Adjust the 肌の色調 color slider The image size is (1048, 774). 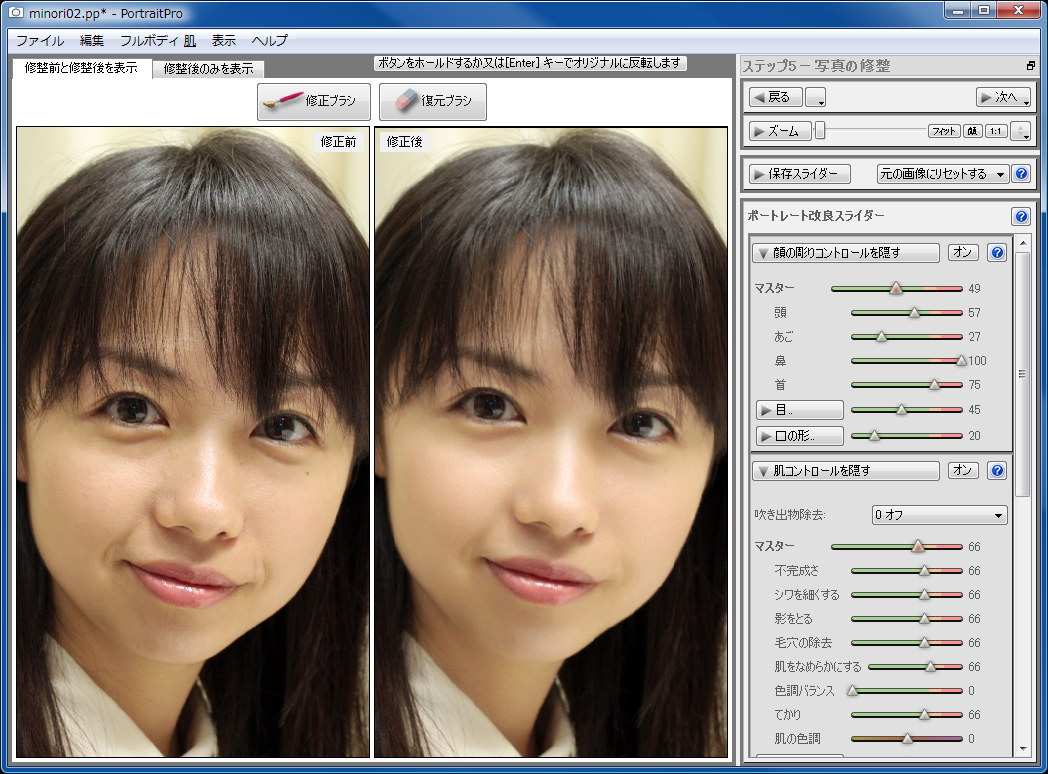pos(906,739)
